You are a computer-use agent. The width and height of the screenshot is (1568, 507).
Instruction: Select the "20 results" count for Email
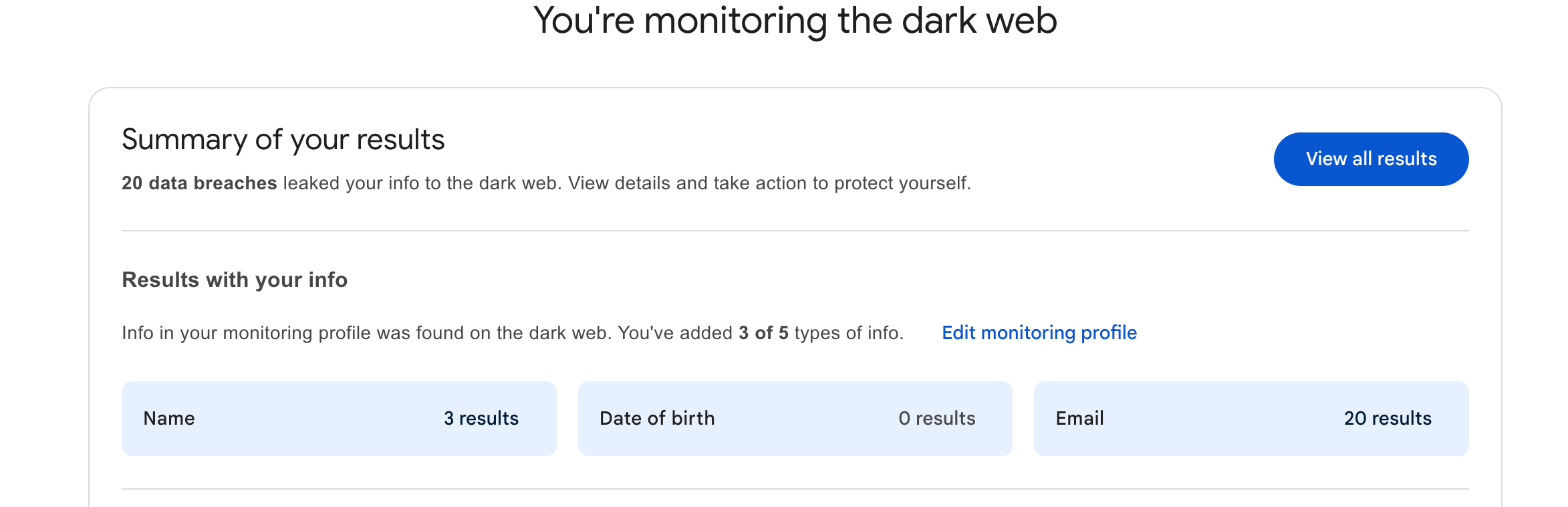pos(1388,419)
